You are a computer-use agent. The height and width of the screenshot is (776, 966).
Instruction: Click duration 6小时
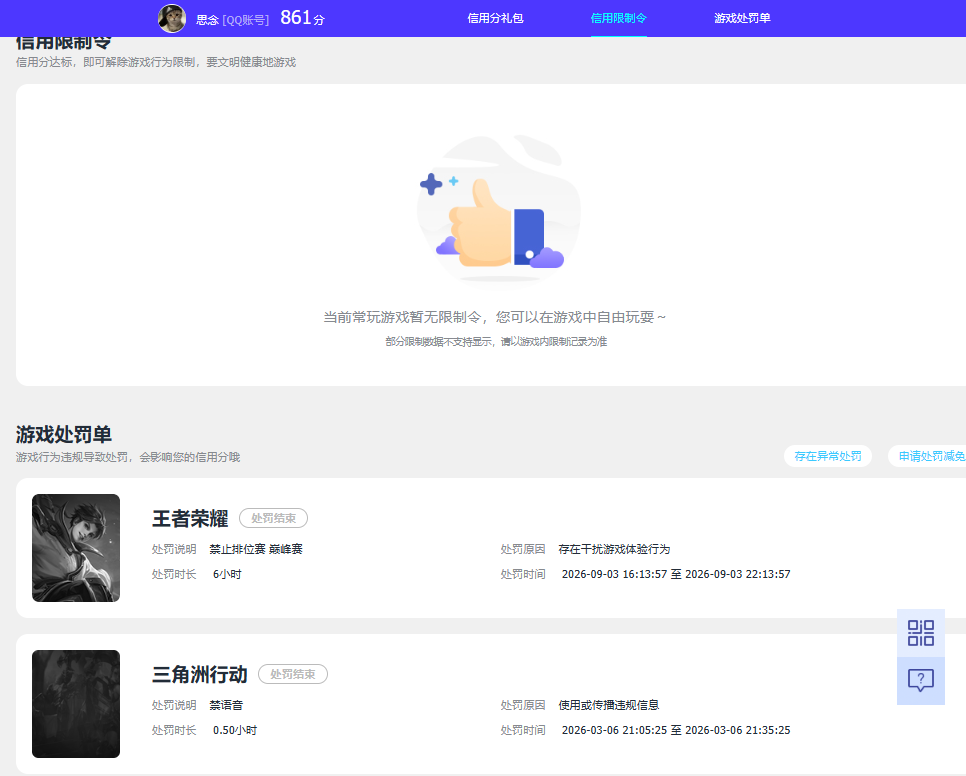click(227, 575)
